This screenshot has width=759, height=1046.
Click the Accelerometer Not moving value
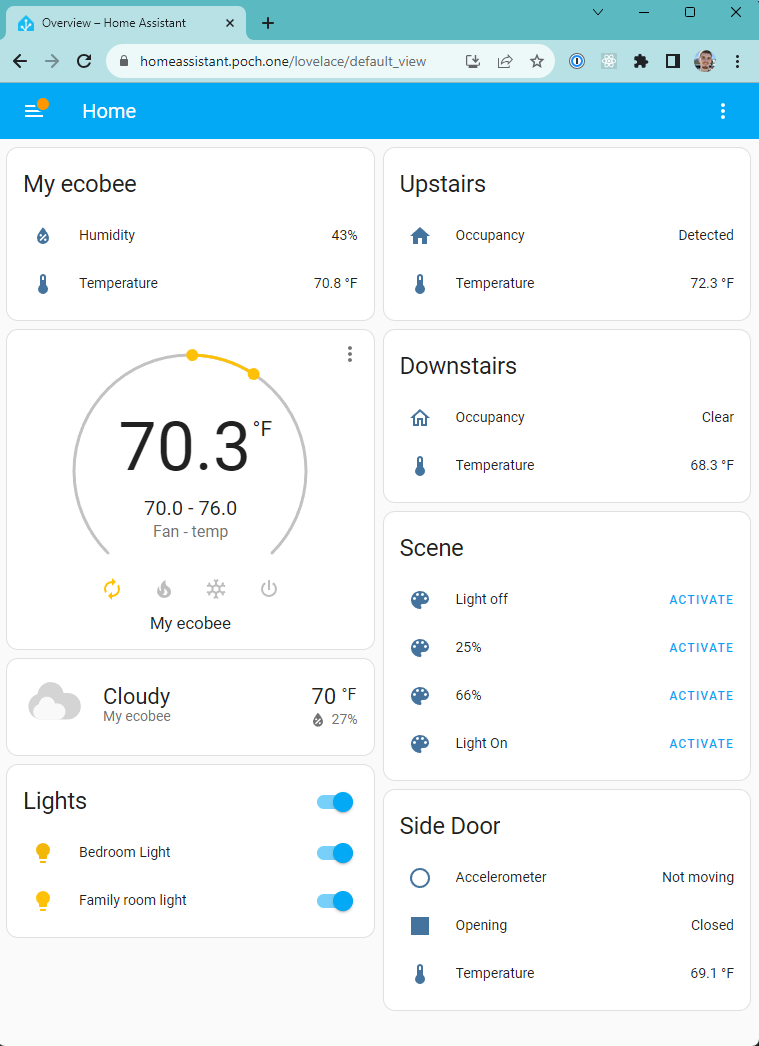point(698,878)
